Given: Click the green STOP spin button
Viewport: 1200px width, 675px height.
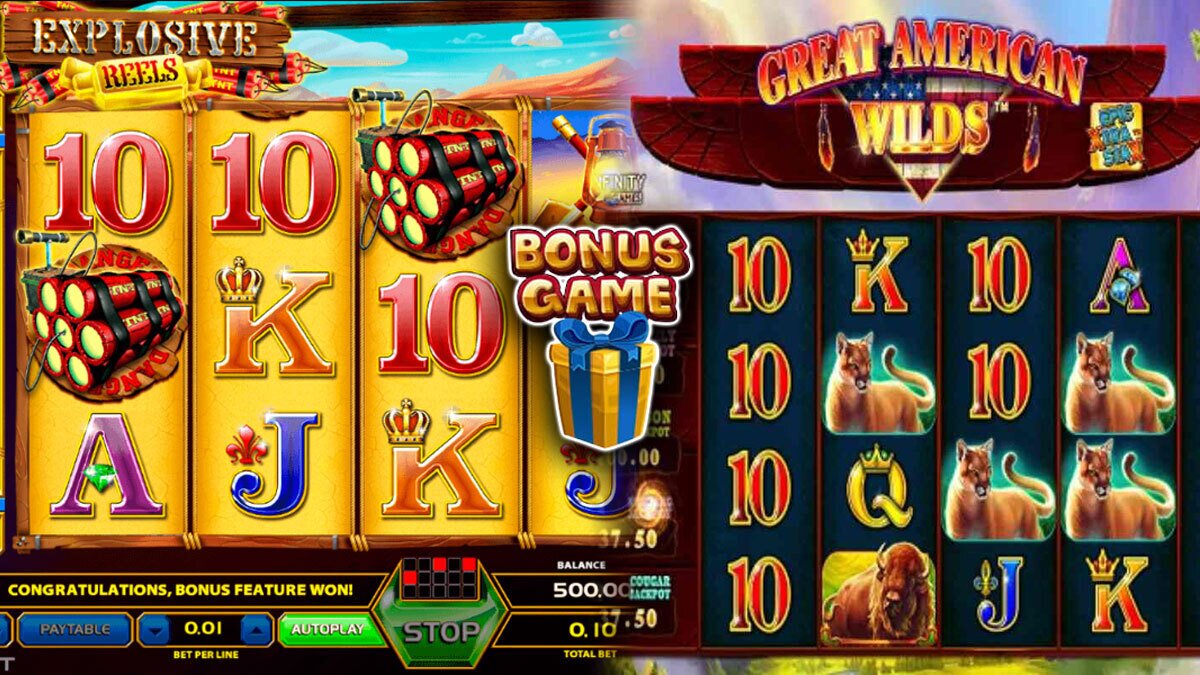Looking at the screenshot, I should click(441, 632).
